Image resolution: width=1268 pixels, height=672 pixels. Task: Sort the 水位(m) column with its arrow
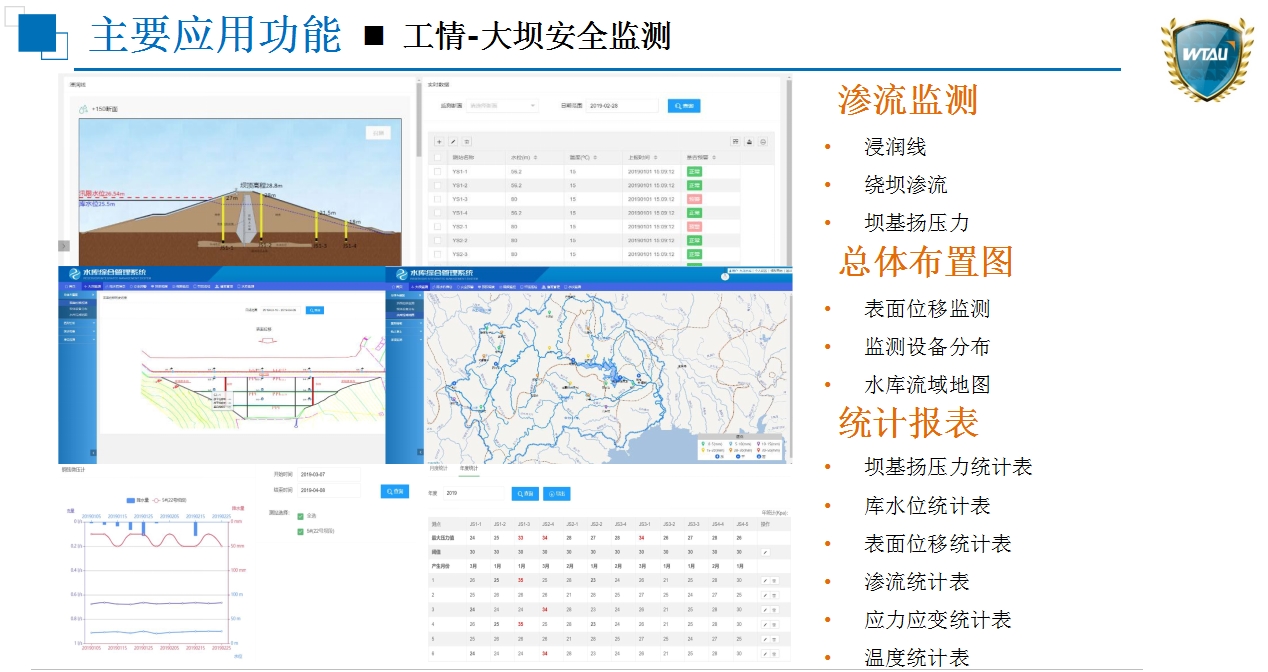point(537,157)
